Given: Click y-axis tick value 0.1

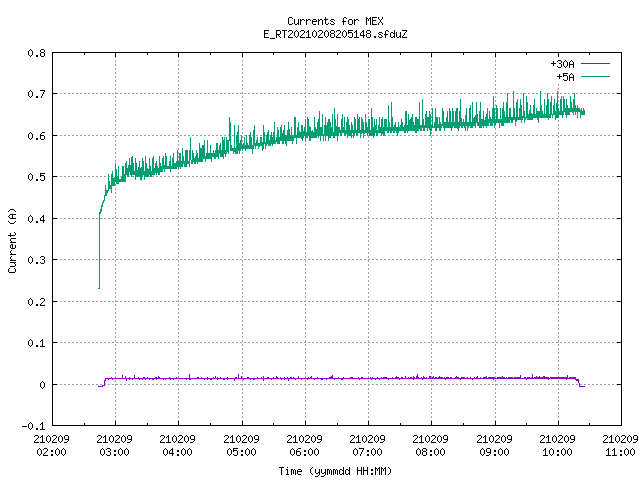Looking at the screenshot, I should 36,343.
